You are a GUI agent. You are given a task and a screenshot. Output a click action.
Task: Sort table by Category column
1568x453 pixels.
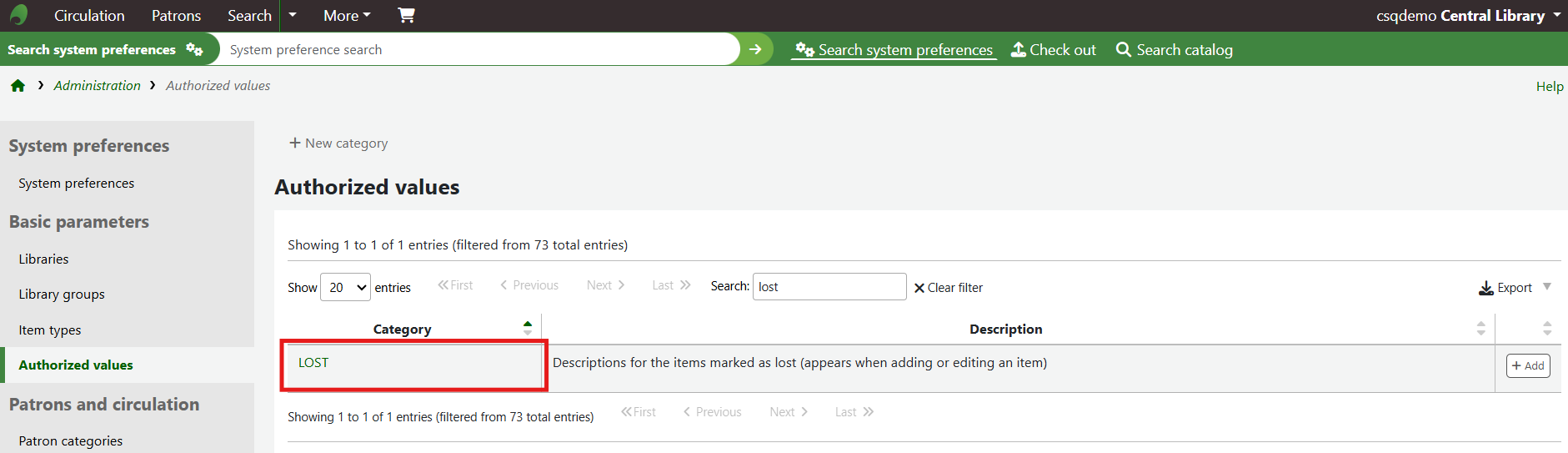click(402, 329)
